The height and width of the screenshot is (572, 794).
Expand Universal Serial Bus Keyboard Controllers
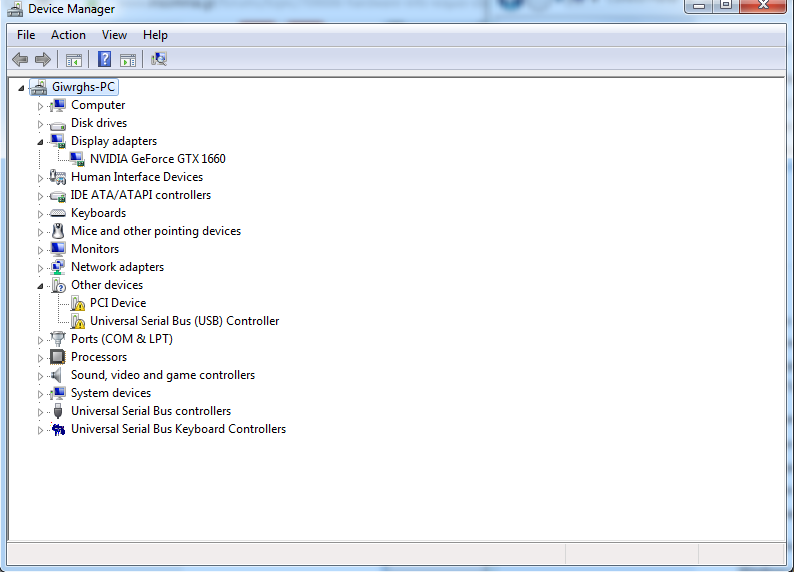tap(40, 430)
